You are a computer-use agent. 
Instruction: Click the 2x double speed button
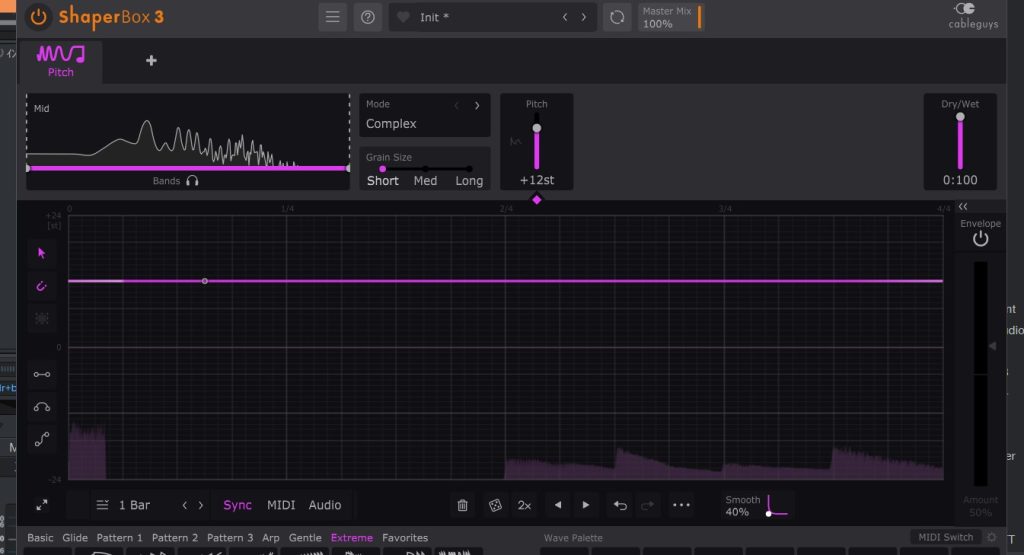tap(524, 505)
